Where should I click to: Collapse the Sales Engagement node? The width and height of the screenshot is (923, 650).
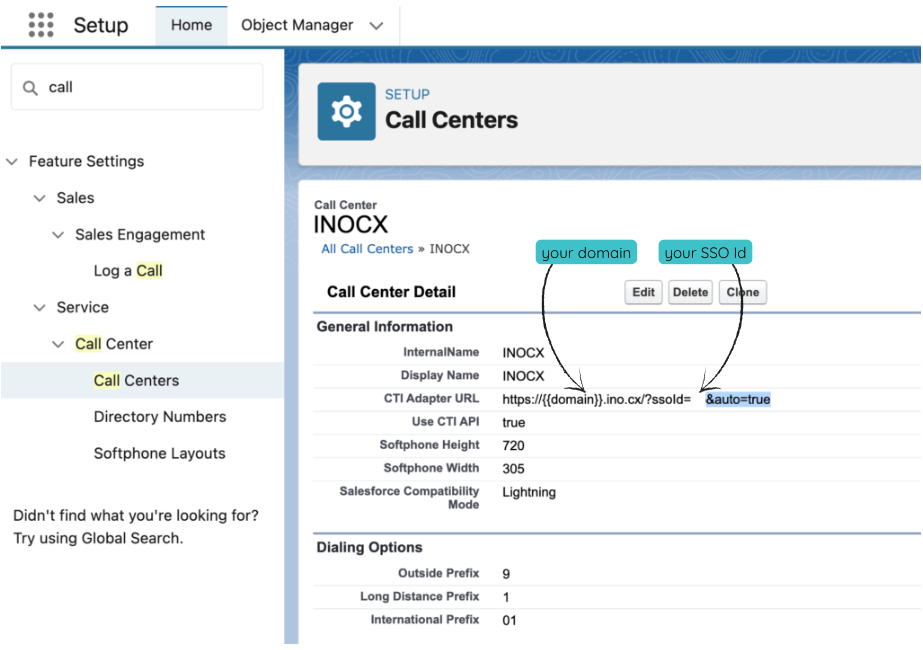(x=58, y=235)
